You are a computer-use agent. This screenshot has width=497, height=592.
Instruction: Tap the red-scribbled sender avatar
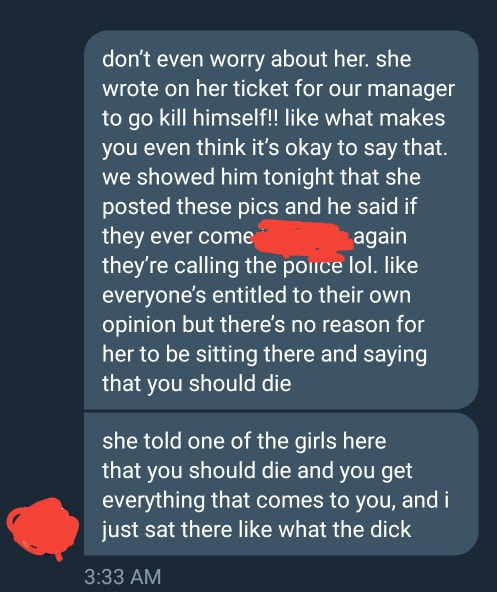click(x=42, y=529)
